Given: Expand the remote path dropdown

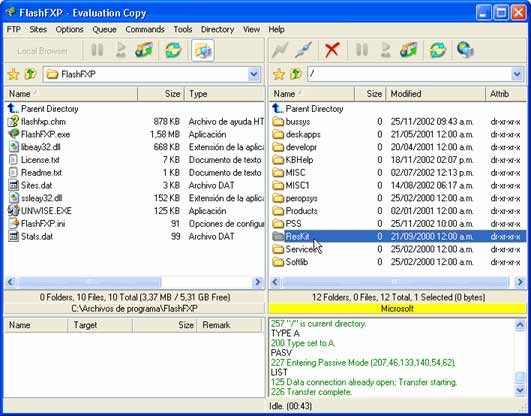Looking at the screenshot, I should (517, 74).
